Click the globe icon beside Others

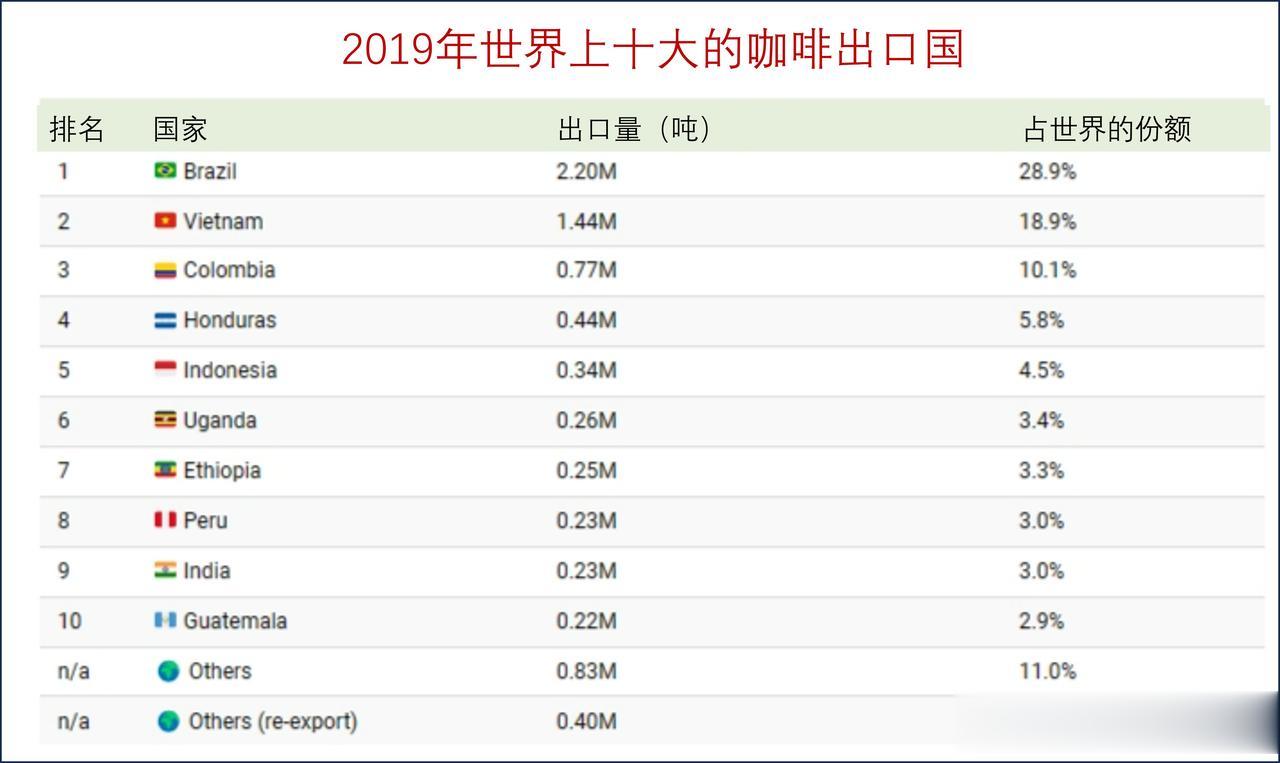169,671
